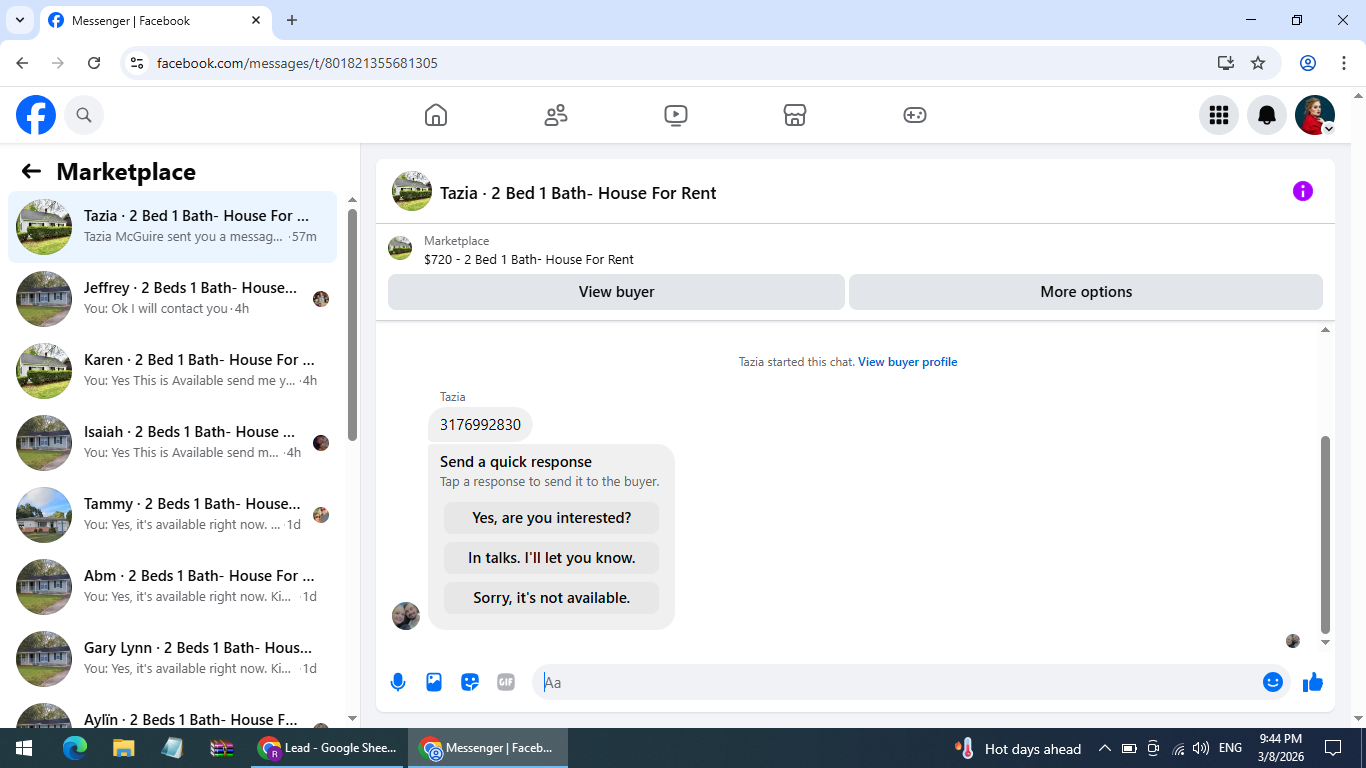Go back in the browser
This screenshot has width=1366, height=768.
coord(22,63)
